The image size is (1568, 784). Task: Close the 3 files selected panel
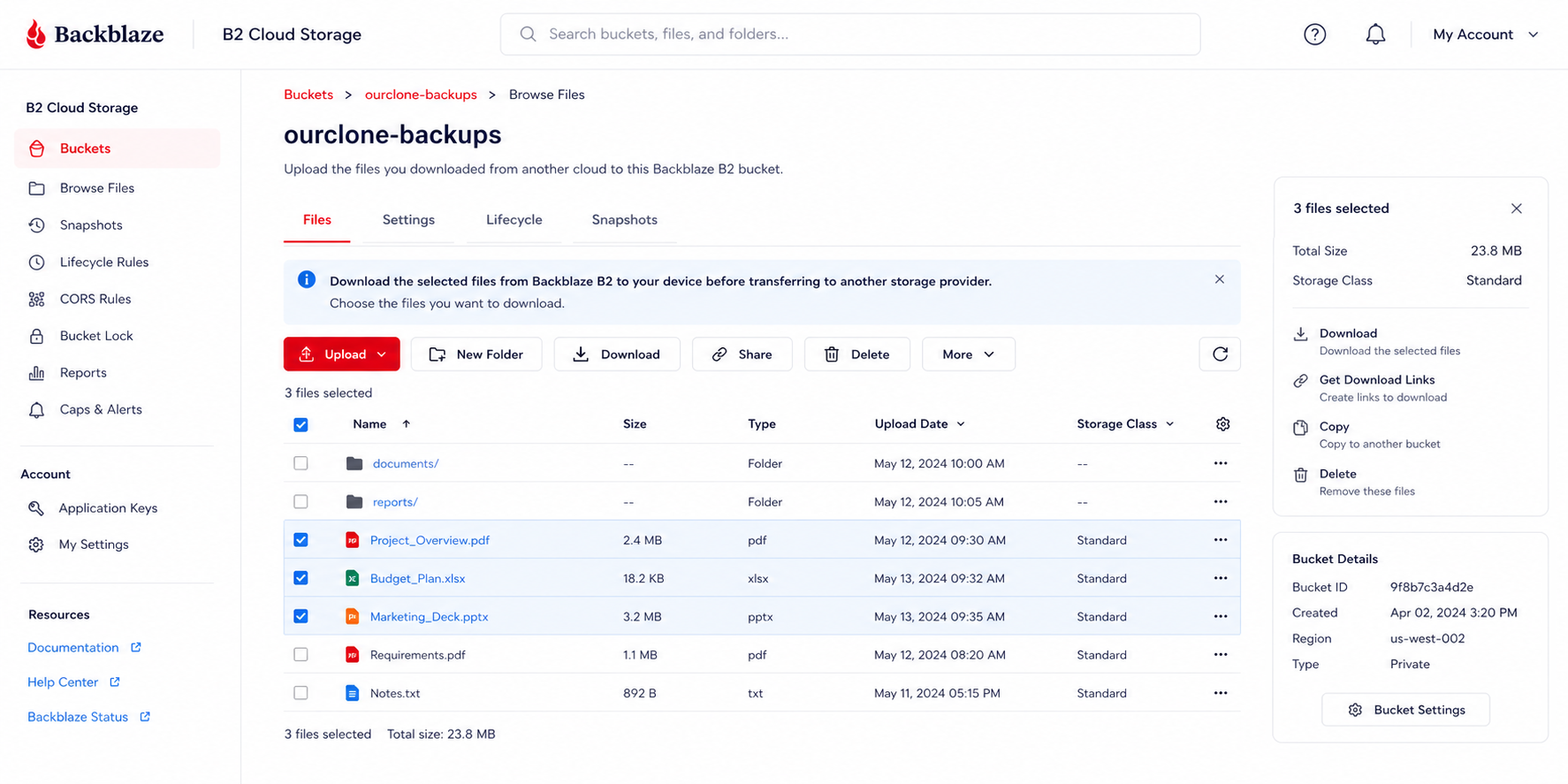1516,209
